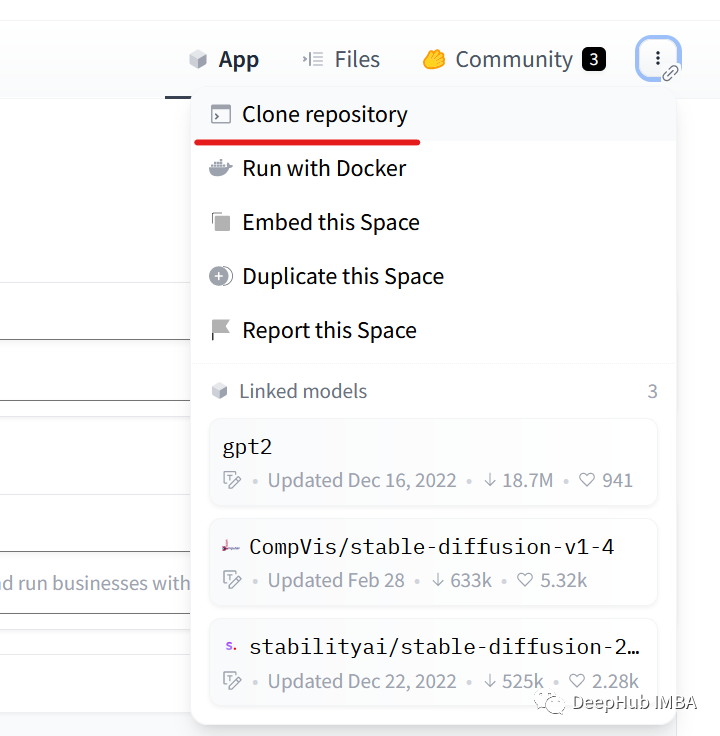Select Clone repository menu entry

[433, 115]
